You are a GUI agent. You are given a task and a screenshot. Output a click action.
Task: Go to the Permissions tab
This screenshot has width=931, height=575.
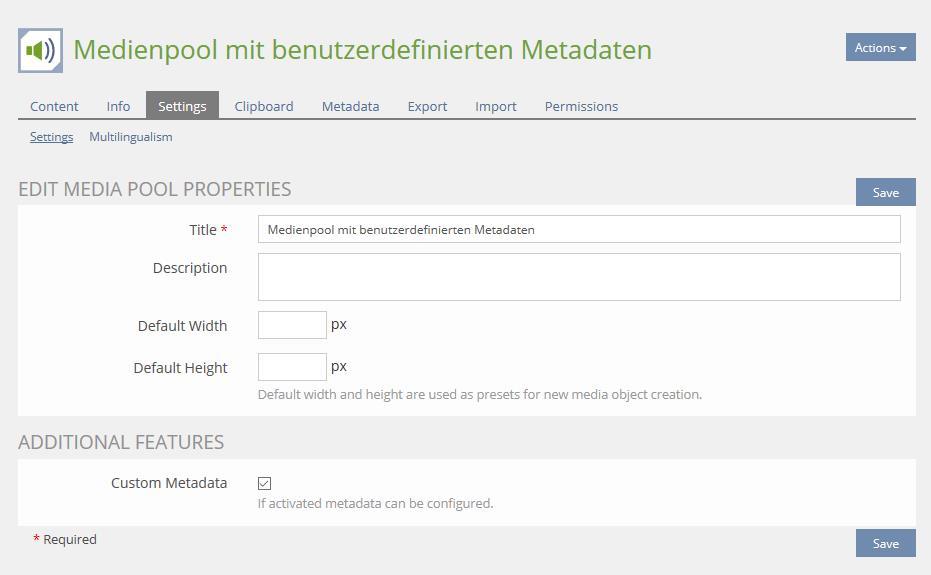581,106
